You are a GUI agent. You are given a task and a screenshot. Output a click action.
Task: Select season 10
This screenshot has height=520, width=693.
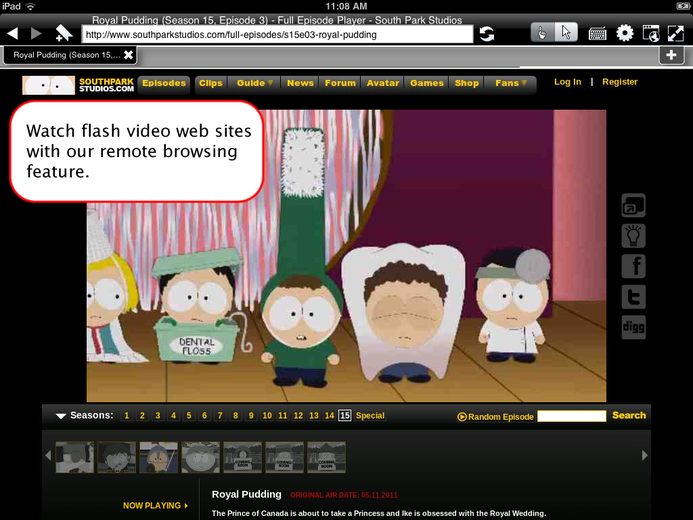point(267,416)
